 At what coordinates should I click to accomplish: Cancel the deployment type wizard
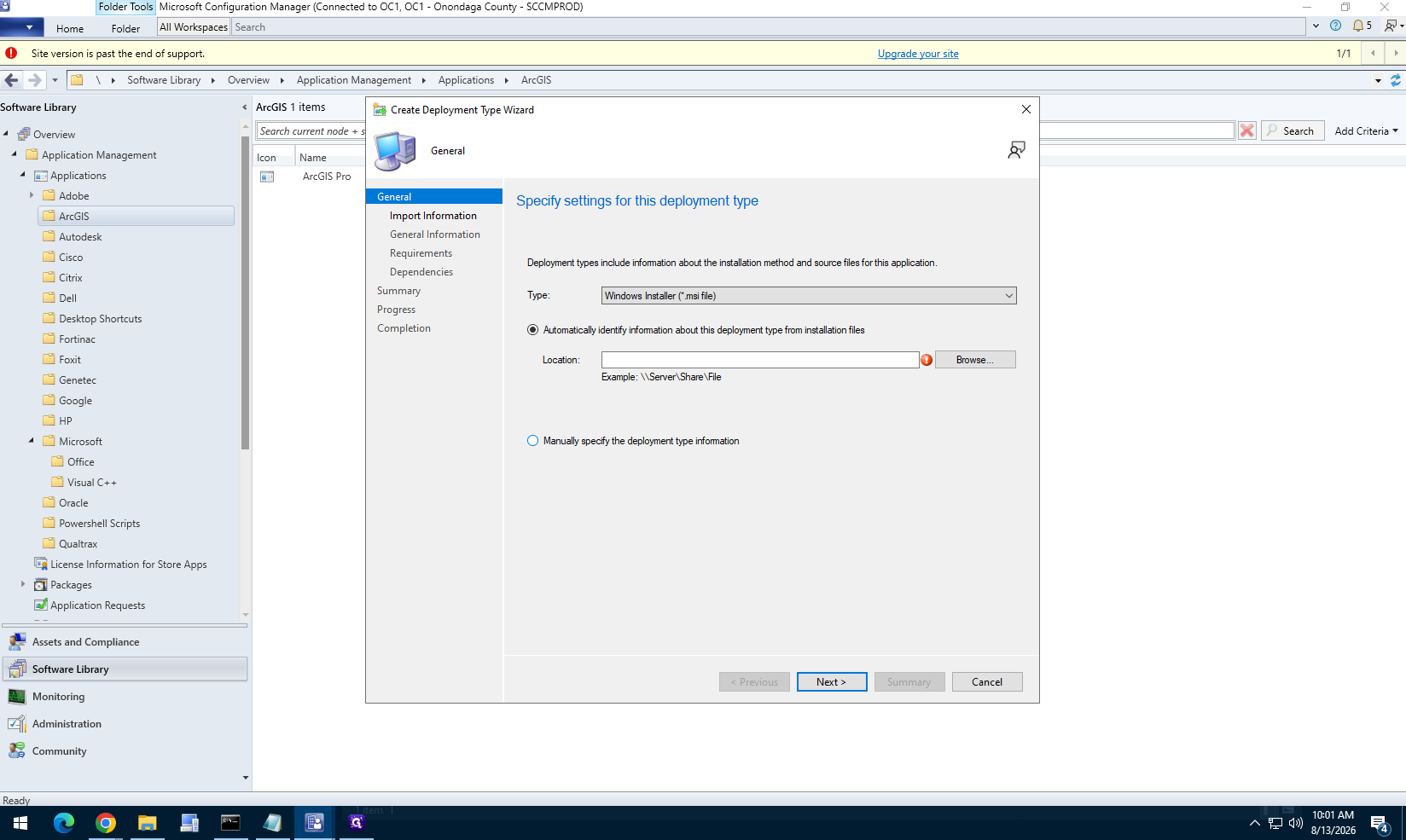987,682
